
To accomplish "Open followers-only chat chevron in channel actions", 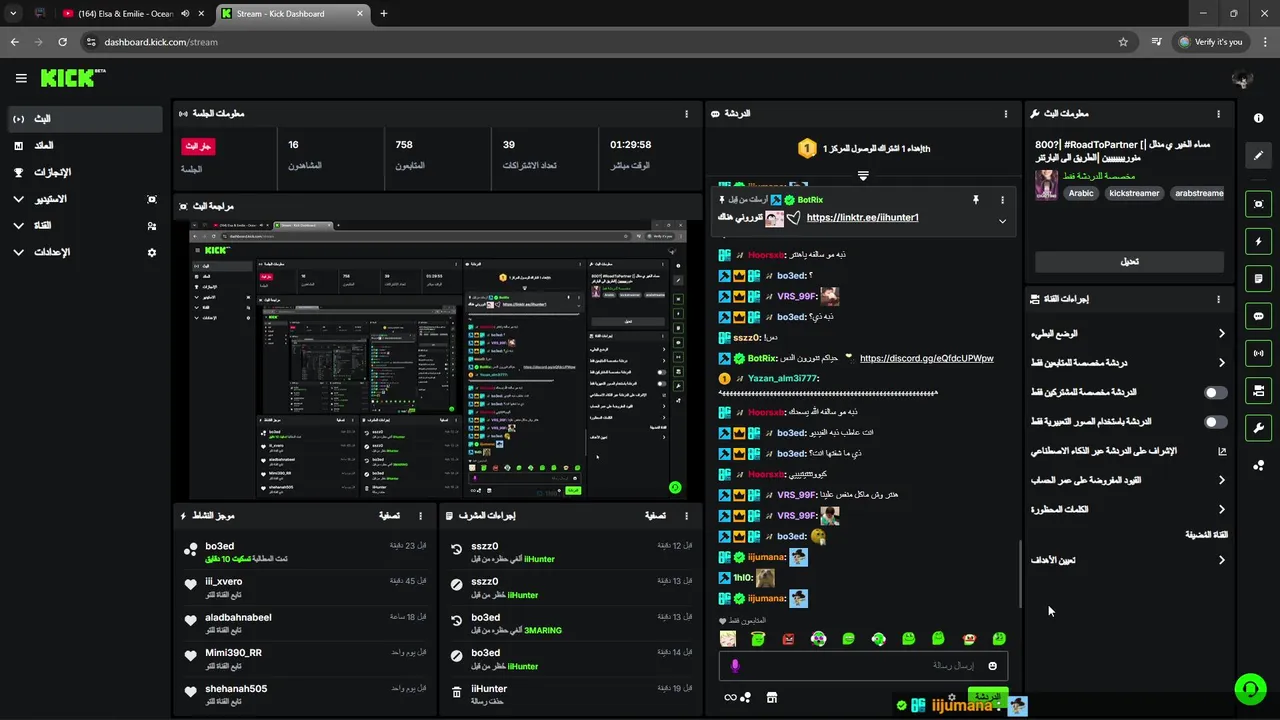I will (x=1221, y=363).
